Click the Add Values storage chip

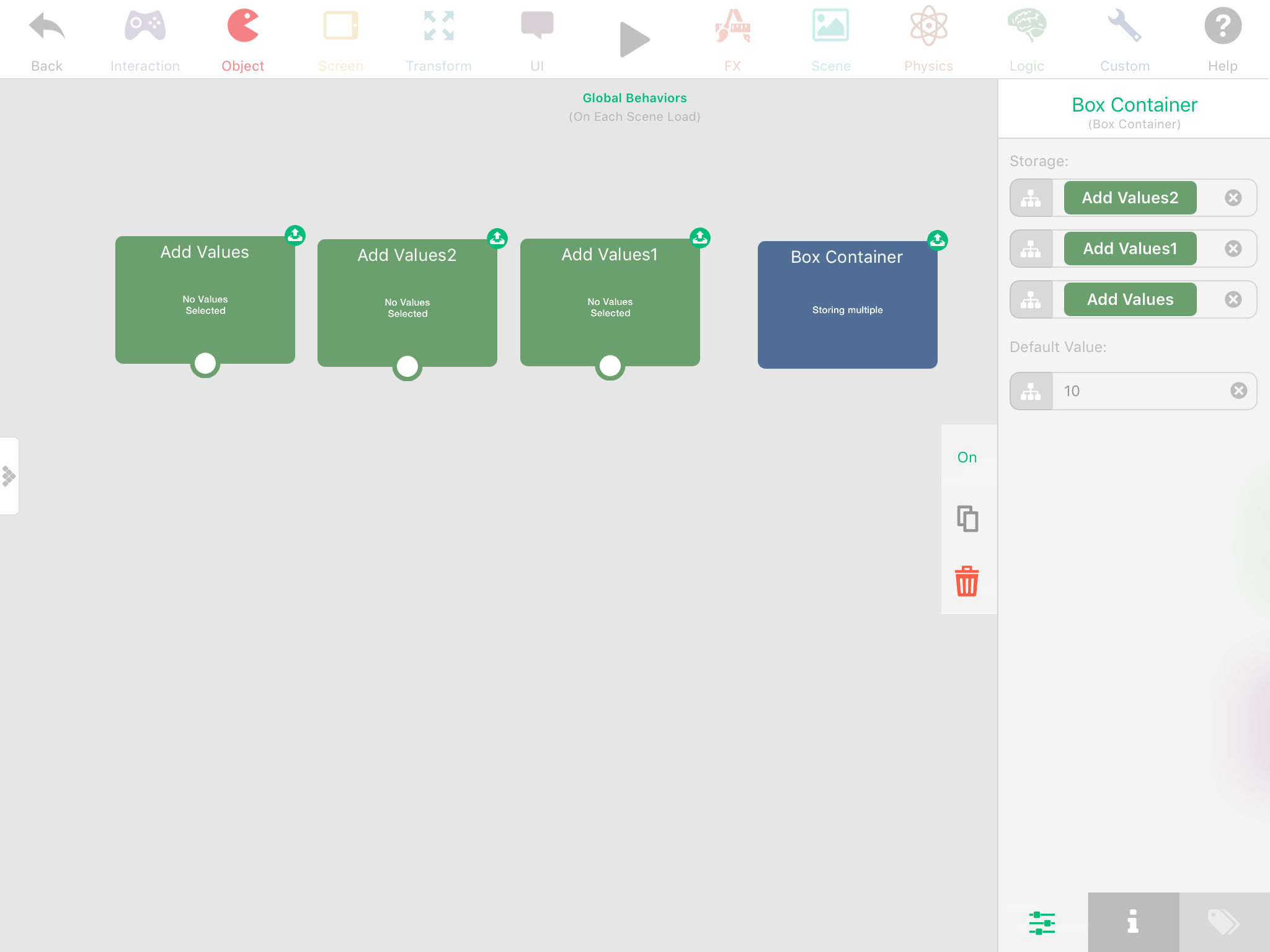[1130, 299]
